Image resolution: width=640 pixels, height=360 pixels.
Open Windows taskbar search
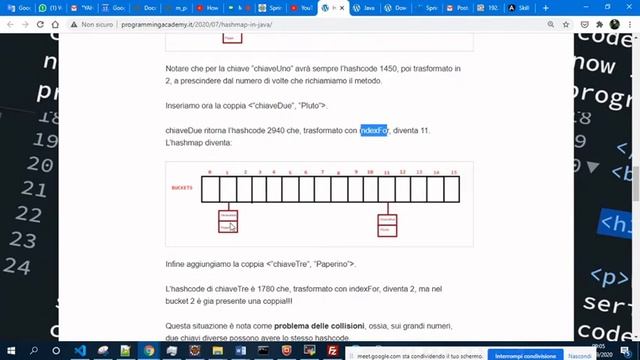point(34,351)
